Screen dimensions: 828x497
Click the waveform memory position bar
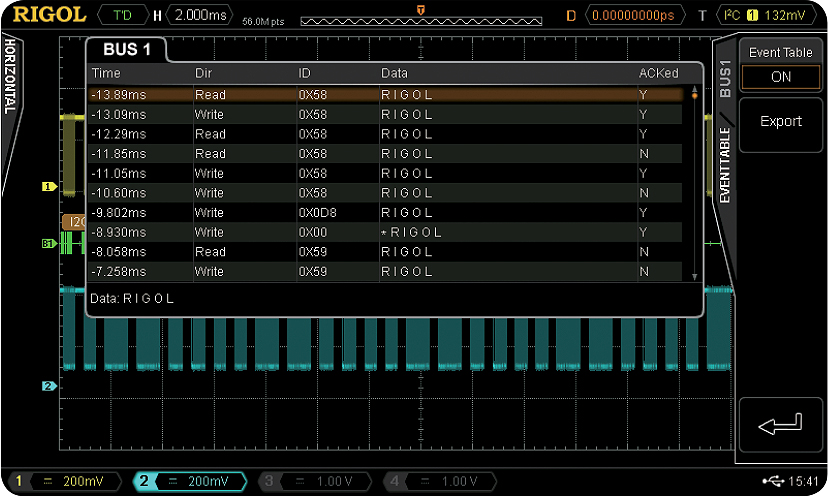(420, 19)
